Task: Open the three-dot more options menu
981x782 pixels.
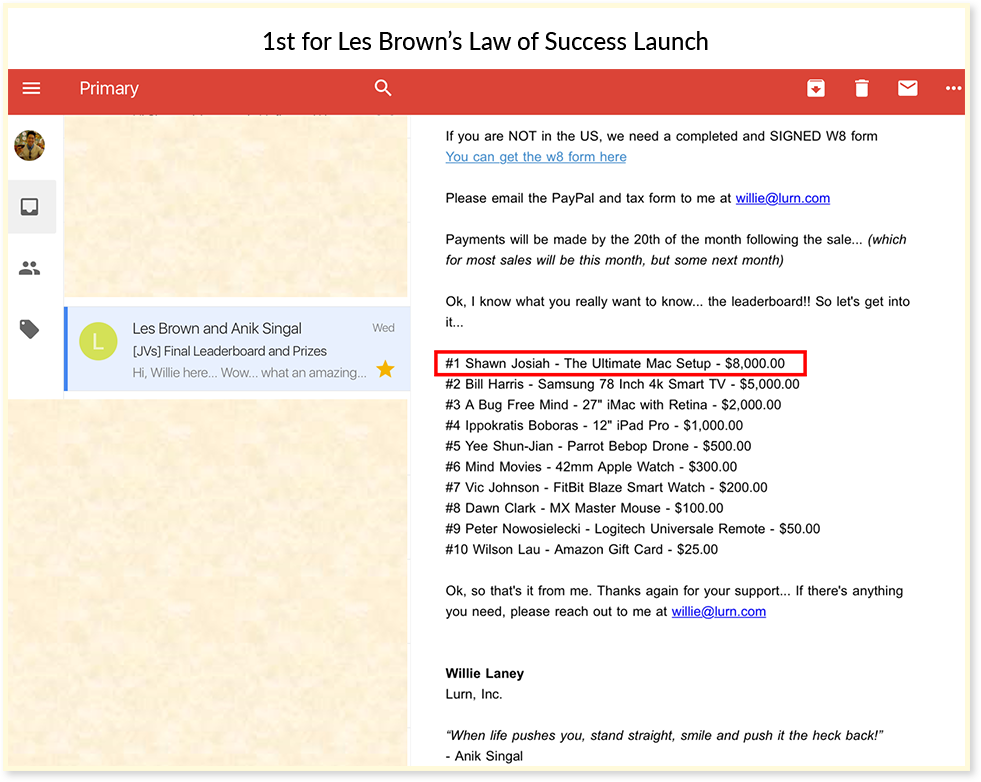Action: click(953, 88)
